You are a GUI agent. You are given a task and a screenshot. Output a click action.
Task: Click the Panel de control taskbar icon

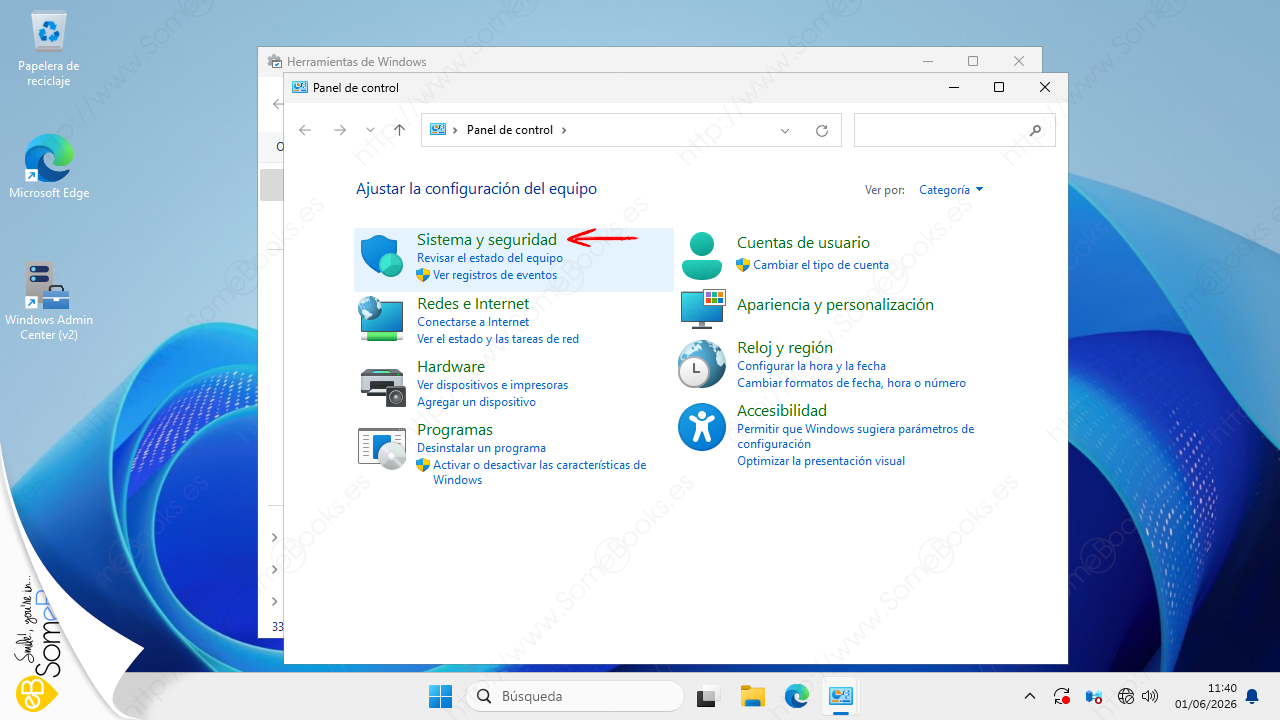[x=840, y=696]
